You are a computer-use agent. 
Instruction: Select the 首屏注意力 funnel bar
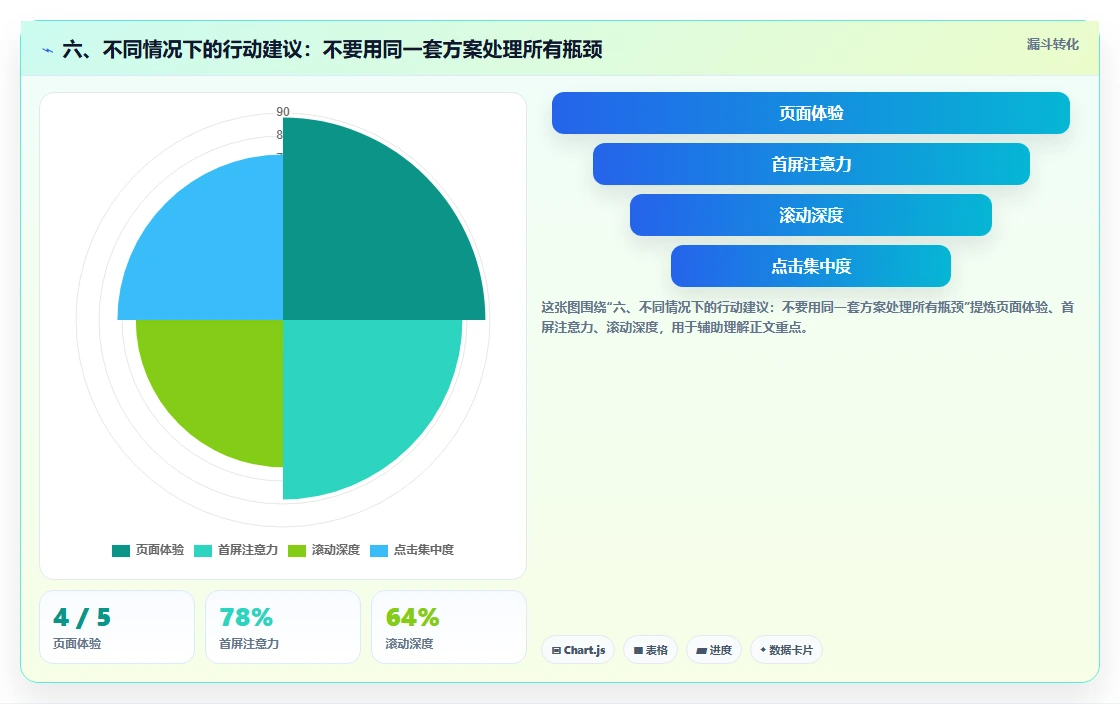tap(811, 164)
